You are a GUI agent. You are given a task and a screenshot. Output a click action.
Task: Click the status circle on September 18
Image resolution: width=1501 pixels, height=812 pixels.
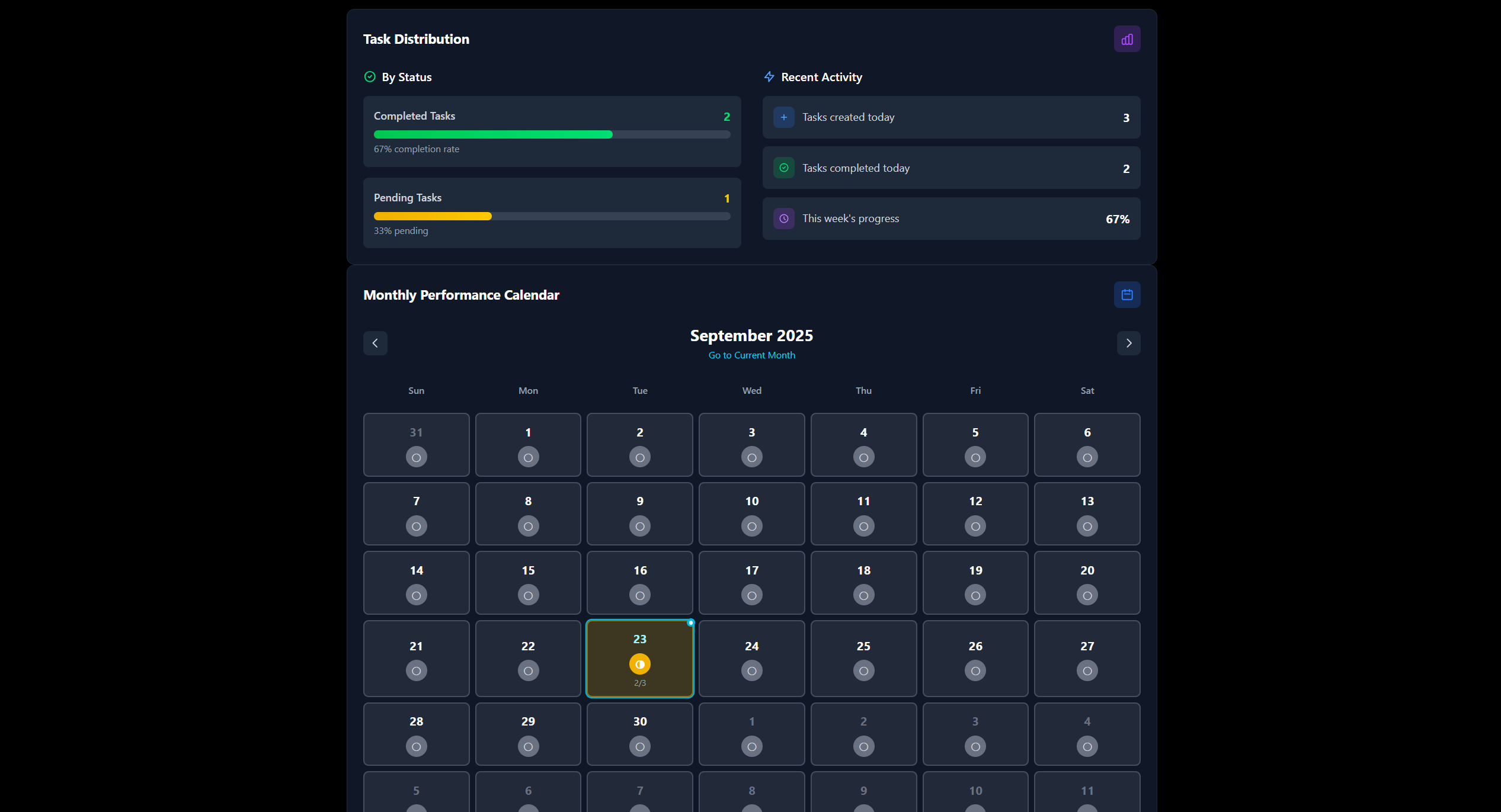click(x=863, y=595)
